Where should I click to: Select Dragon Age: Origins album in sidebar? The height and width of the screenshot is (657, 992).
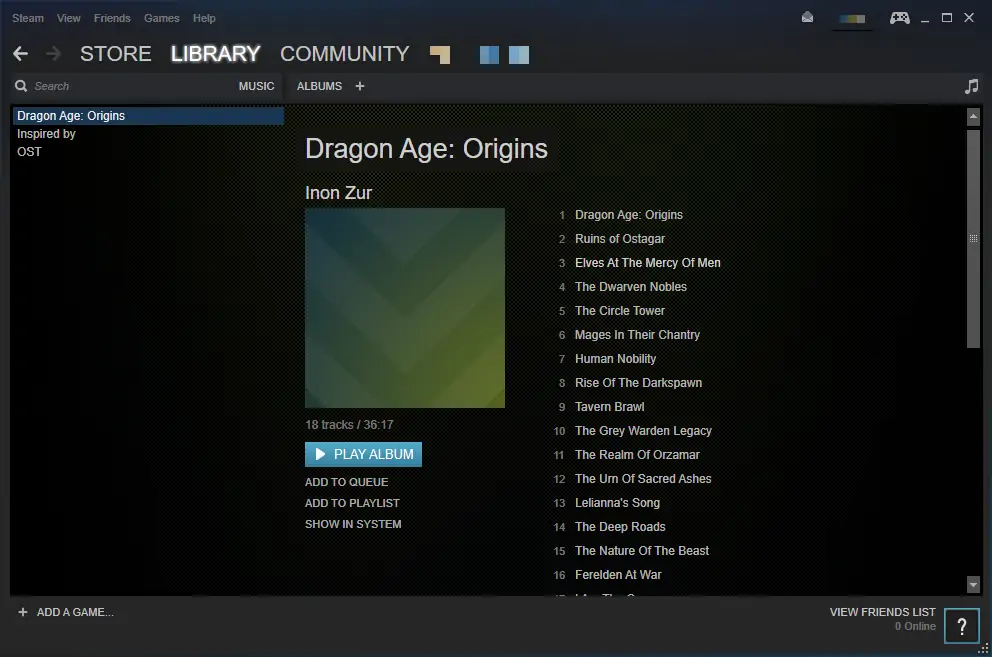pyautogui.click(x=148, y=116)
